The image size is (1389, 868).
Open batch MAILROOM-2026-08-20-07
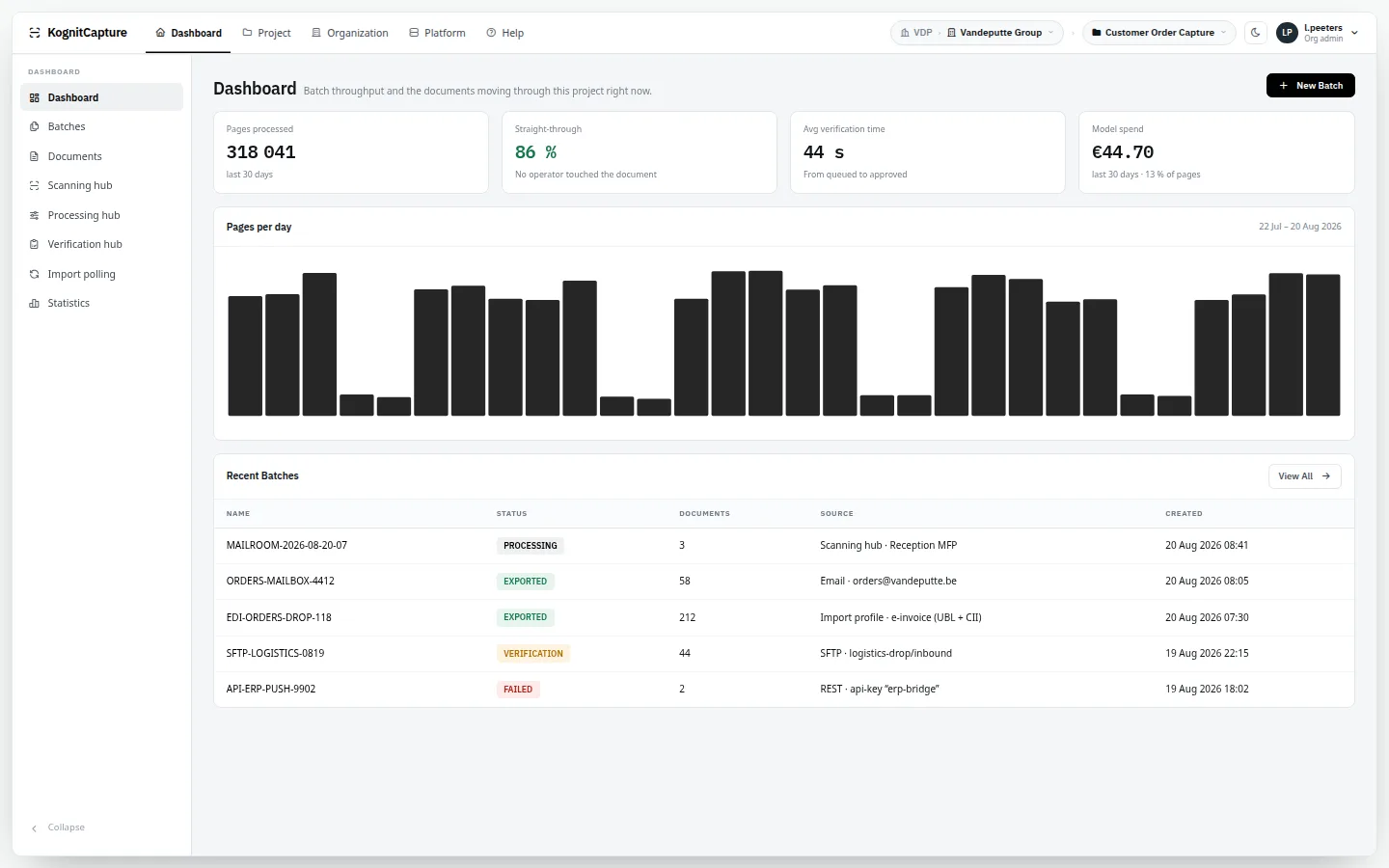[286, 546]
